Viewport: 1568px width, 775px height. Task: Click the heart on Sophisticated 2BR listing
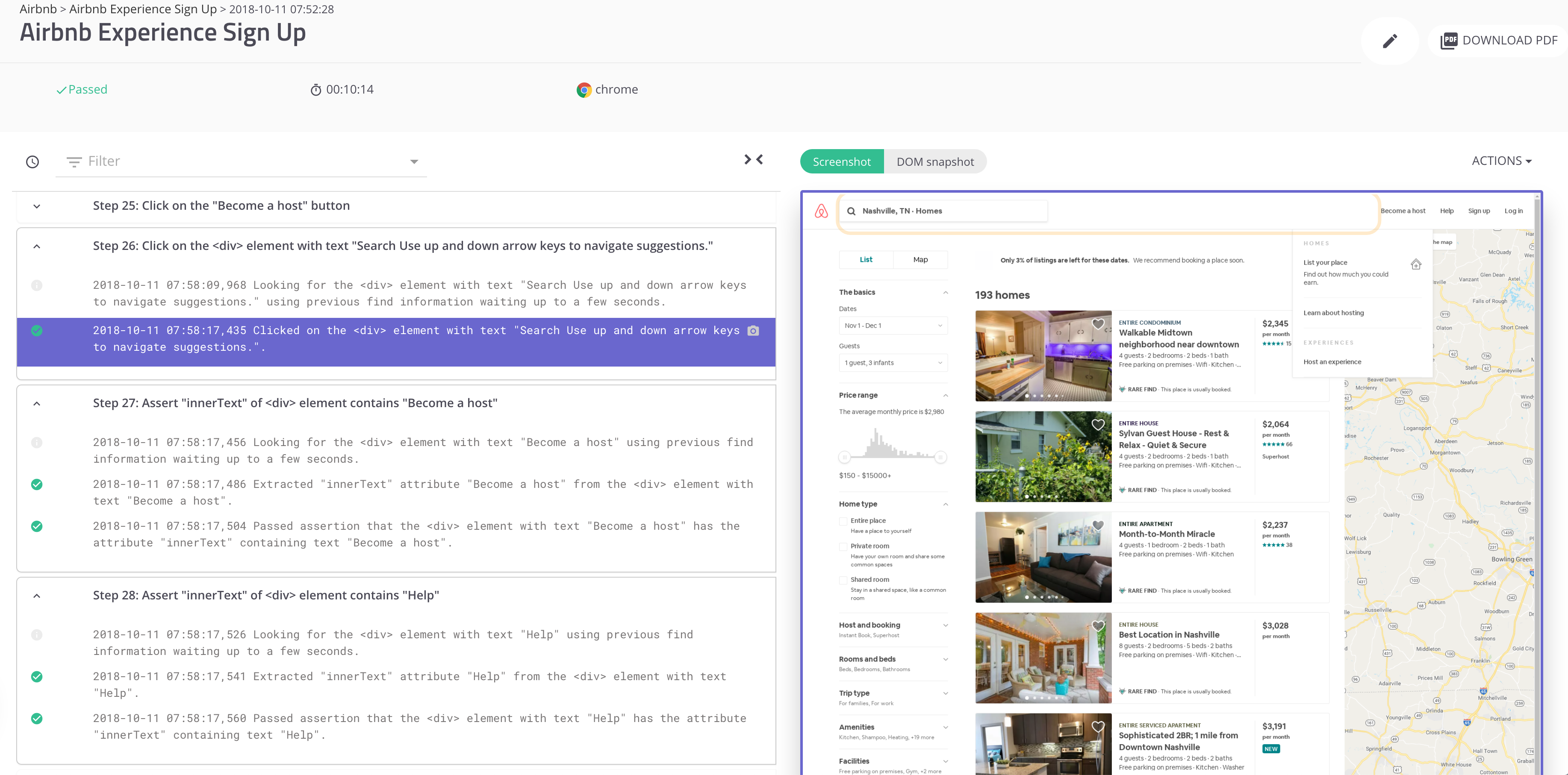coord(1097,726)
